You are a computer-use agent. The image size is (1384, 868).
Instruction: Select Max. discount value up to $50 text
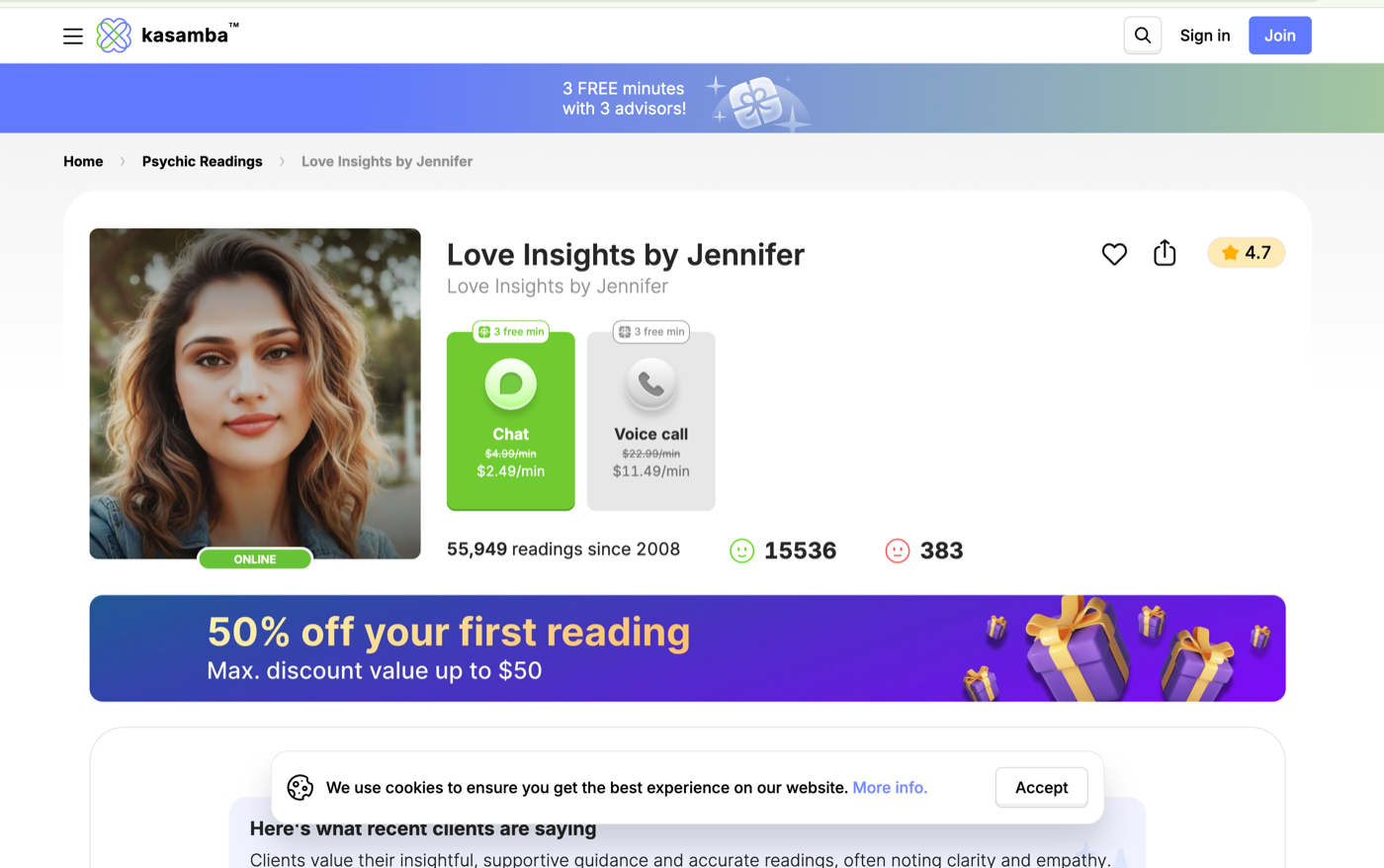pos(375,670)
